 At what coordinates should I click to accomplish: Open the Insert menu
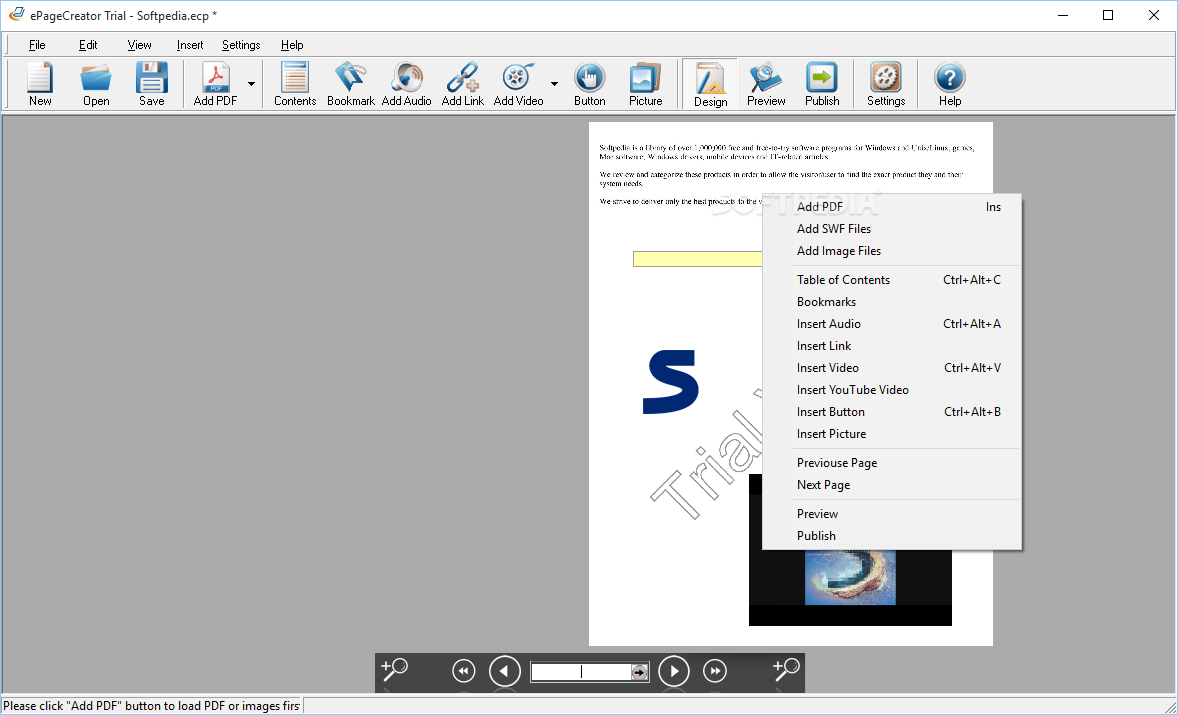pos(189,45)
